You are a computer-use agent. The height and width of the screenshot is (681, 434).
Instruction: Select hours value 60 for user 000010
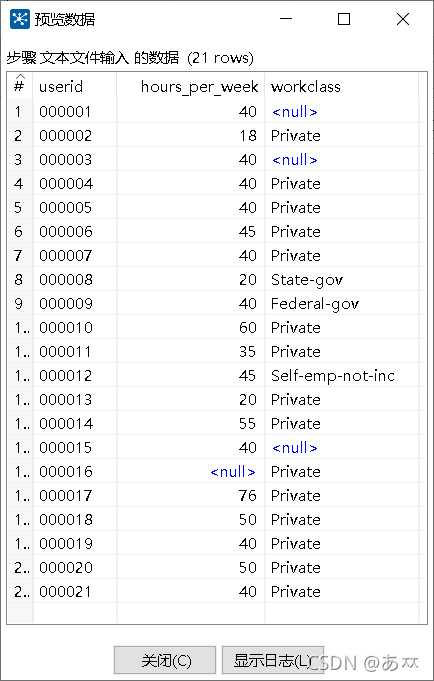point(191,327)
